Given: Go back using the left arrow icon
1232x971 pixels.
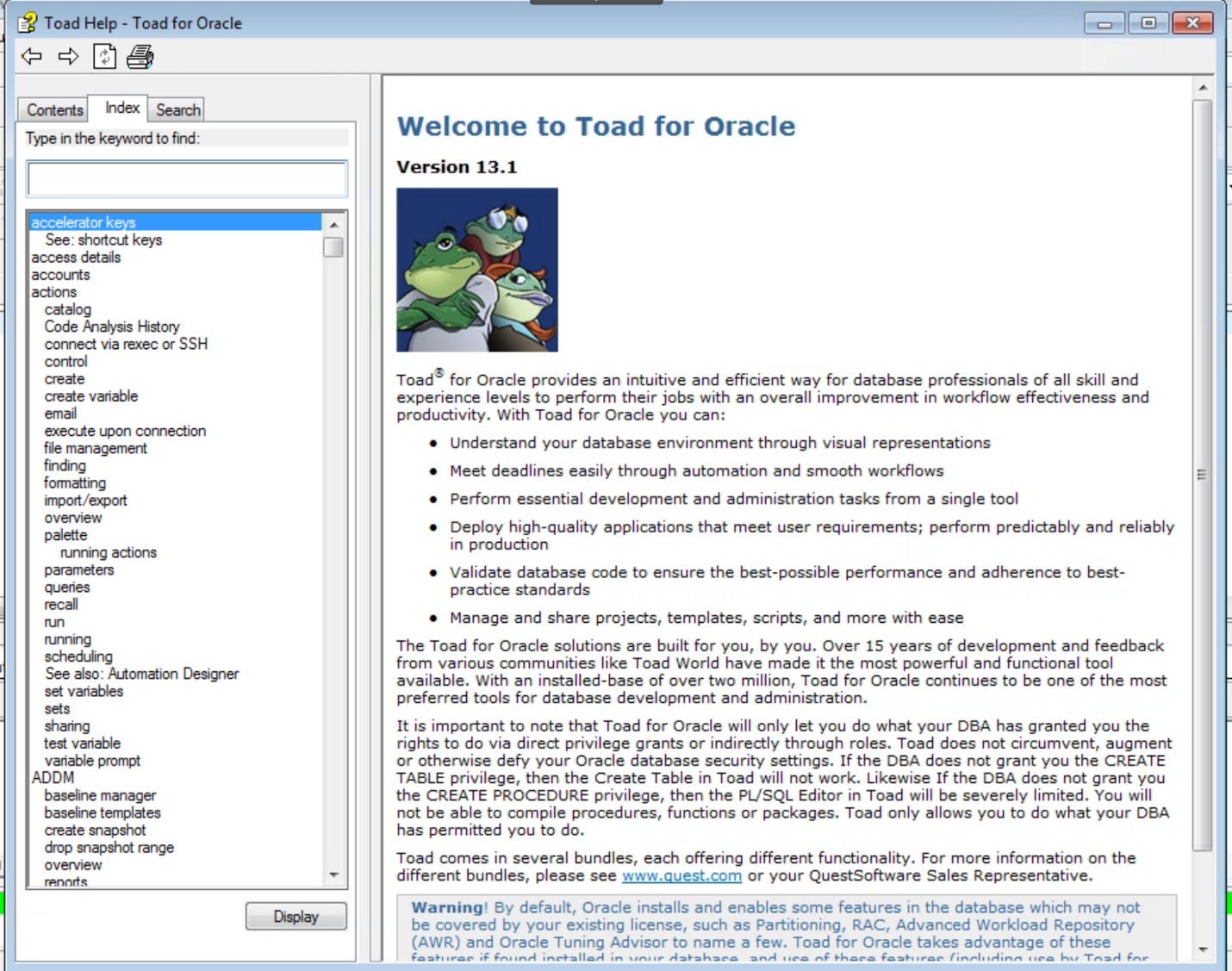Looking at the screenshot, I should pyautogui.click(x=32, y=57).
